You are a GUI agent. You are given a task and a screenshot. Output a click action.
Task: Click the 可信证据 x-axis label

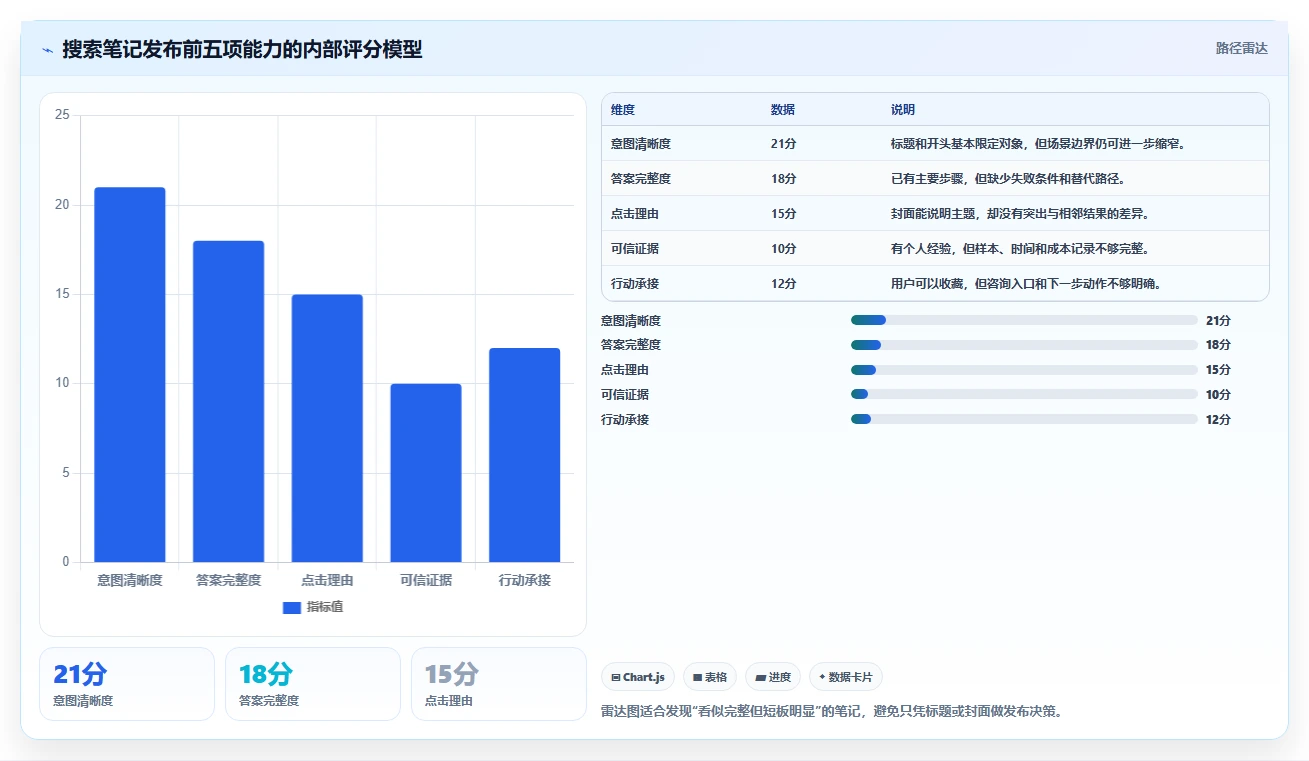[426, 580]
